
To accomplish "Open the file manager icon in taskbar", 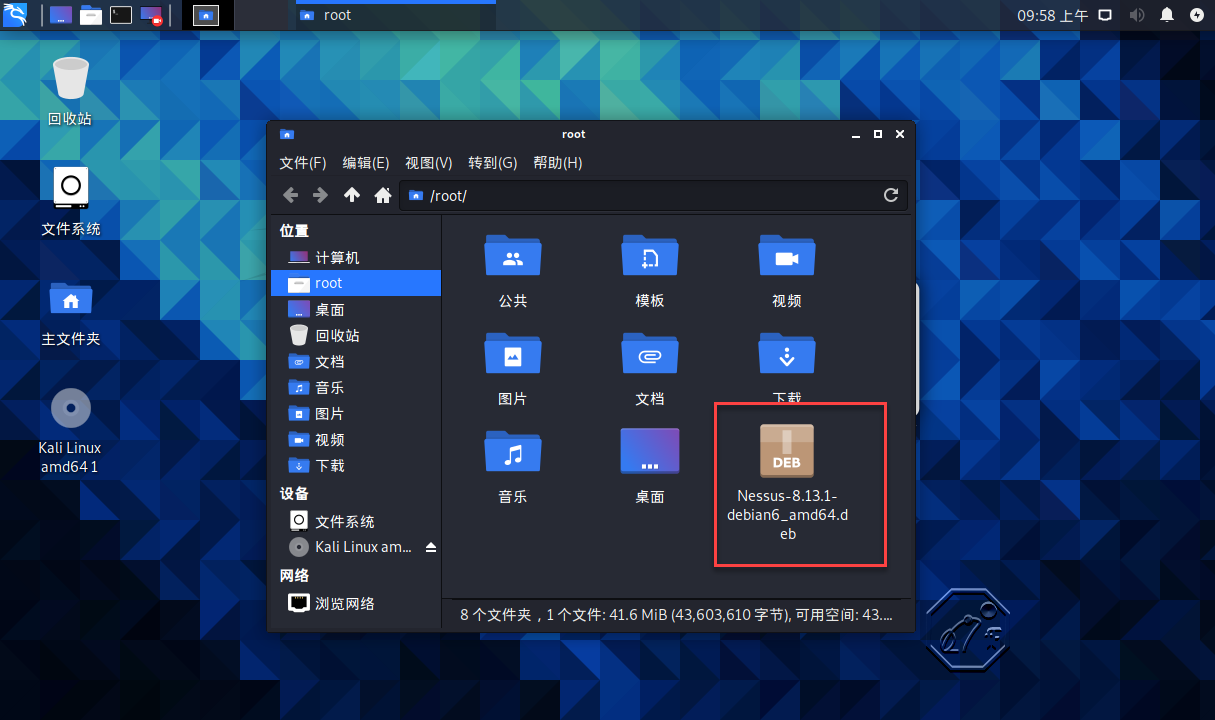I will [x=89, y=15].
